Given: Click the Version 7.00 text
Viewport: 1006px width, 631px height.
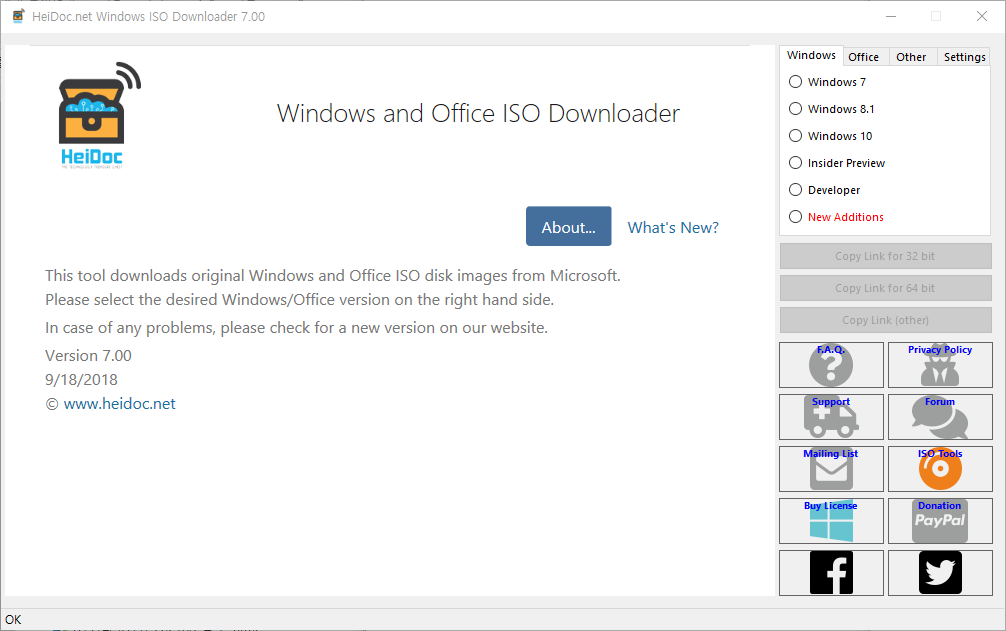Looking at the screenshot, I should tap(89, 356).
